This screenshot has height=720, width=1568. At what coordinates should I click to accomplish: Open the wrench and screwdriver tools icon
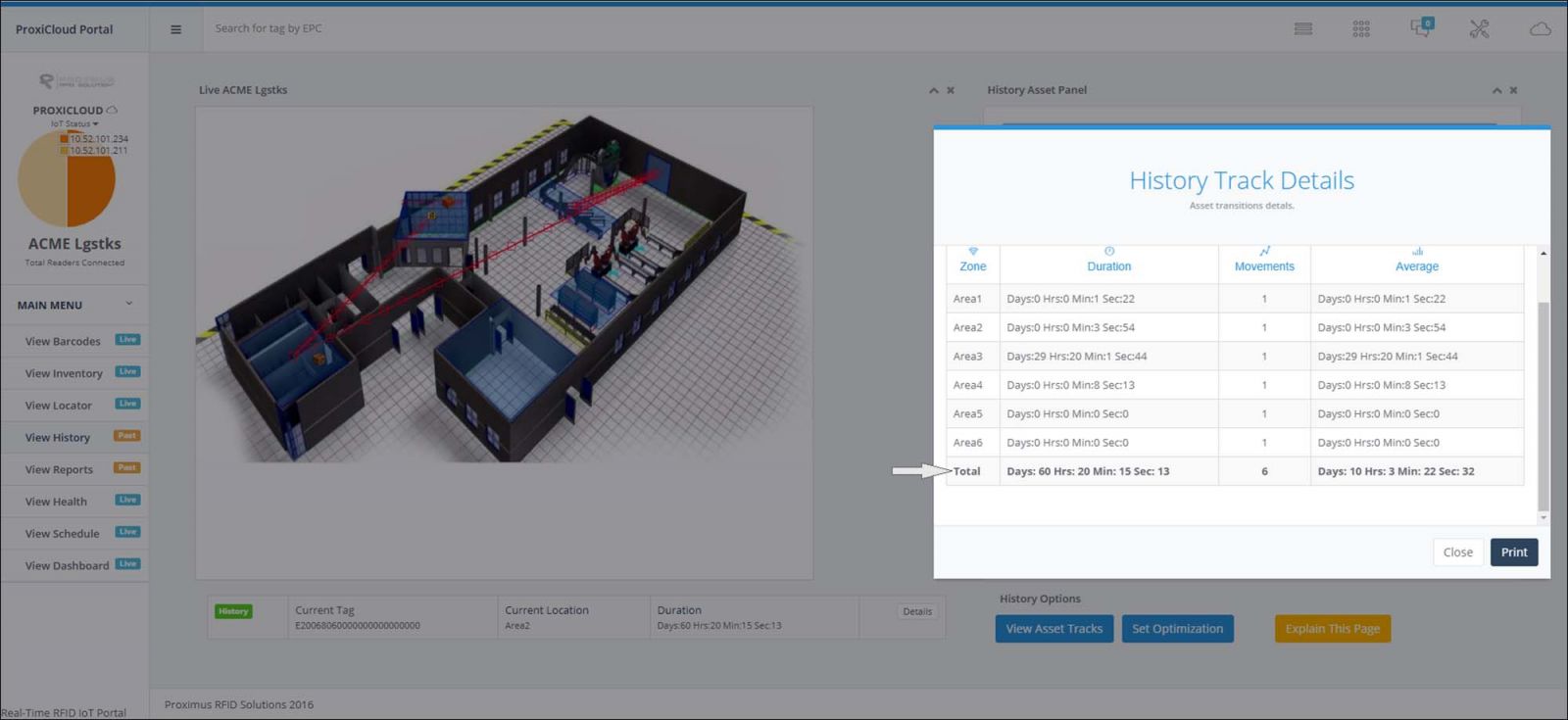coord(1479,29)
